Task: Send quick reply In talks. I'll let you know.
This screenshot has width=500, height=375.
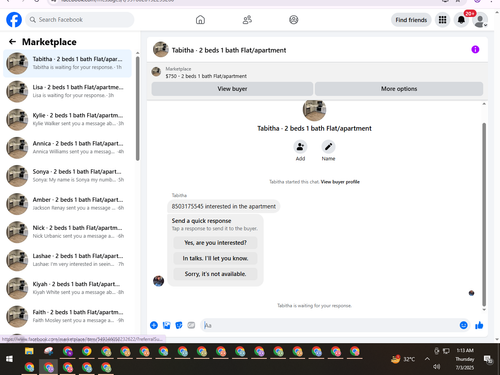Action: click(x=215, y=258)
